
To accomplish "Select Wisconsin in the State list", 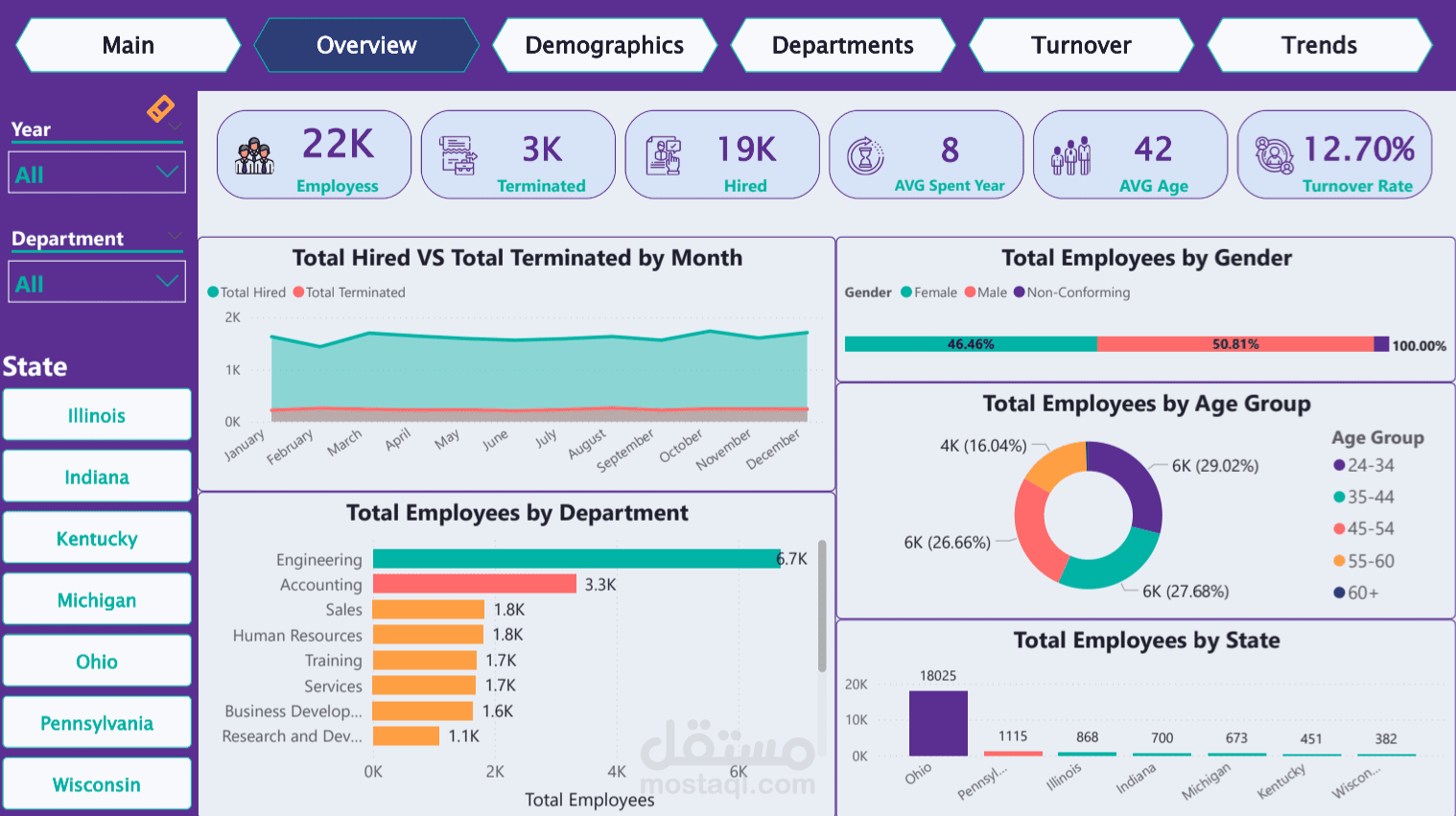I will [x=97, y=783].
